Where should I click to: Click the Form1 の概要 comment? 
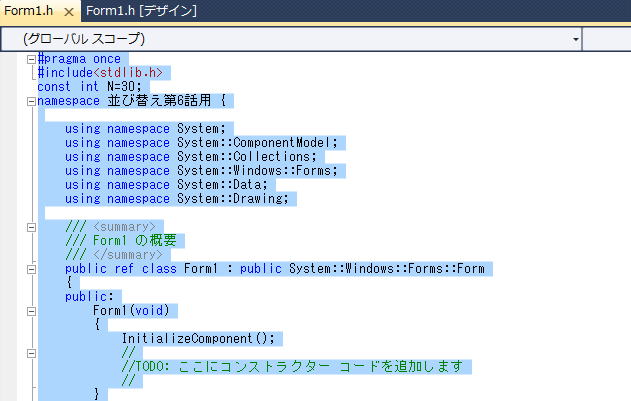[121, 241]
